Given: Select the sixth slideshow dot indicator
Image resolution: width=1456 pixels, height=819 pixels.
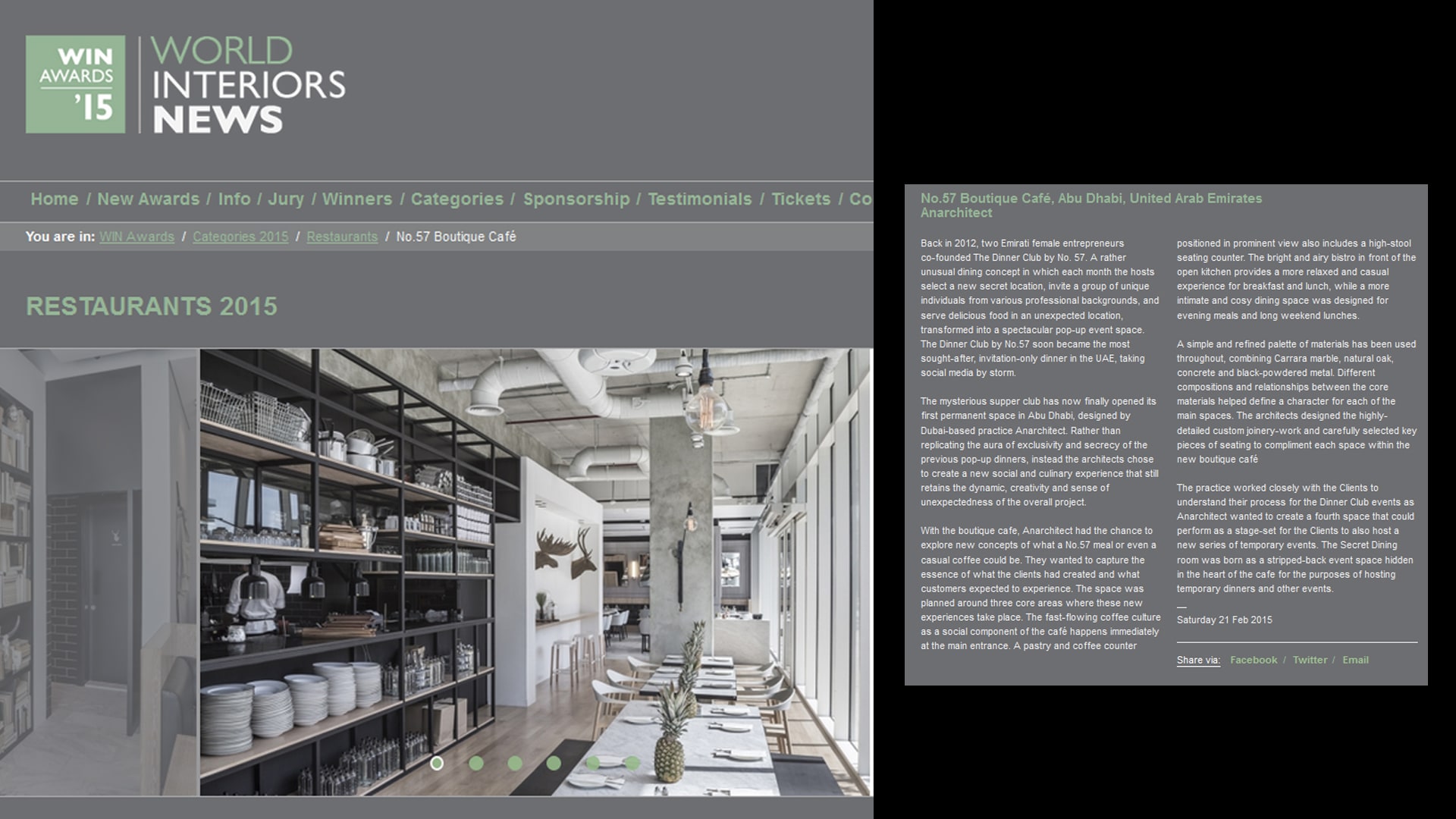Looking at the screenshot, I should (x=632, y=763).
